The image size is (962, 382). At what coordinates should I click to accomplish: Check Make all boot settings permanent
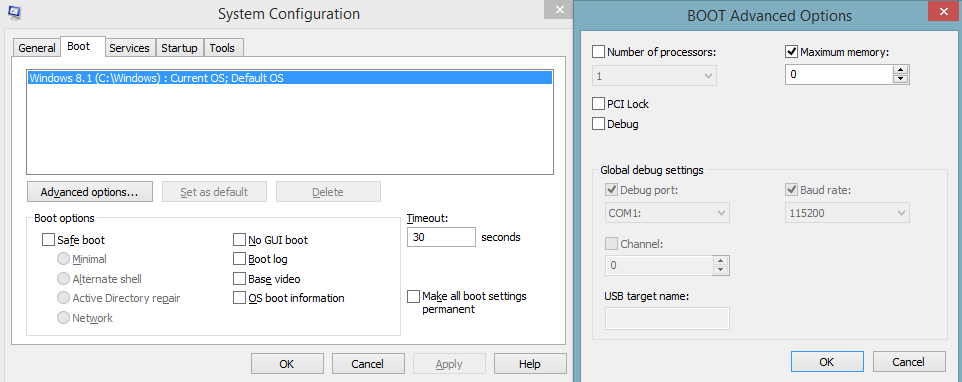(x=414, y=297)
